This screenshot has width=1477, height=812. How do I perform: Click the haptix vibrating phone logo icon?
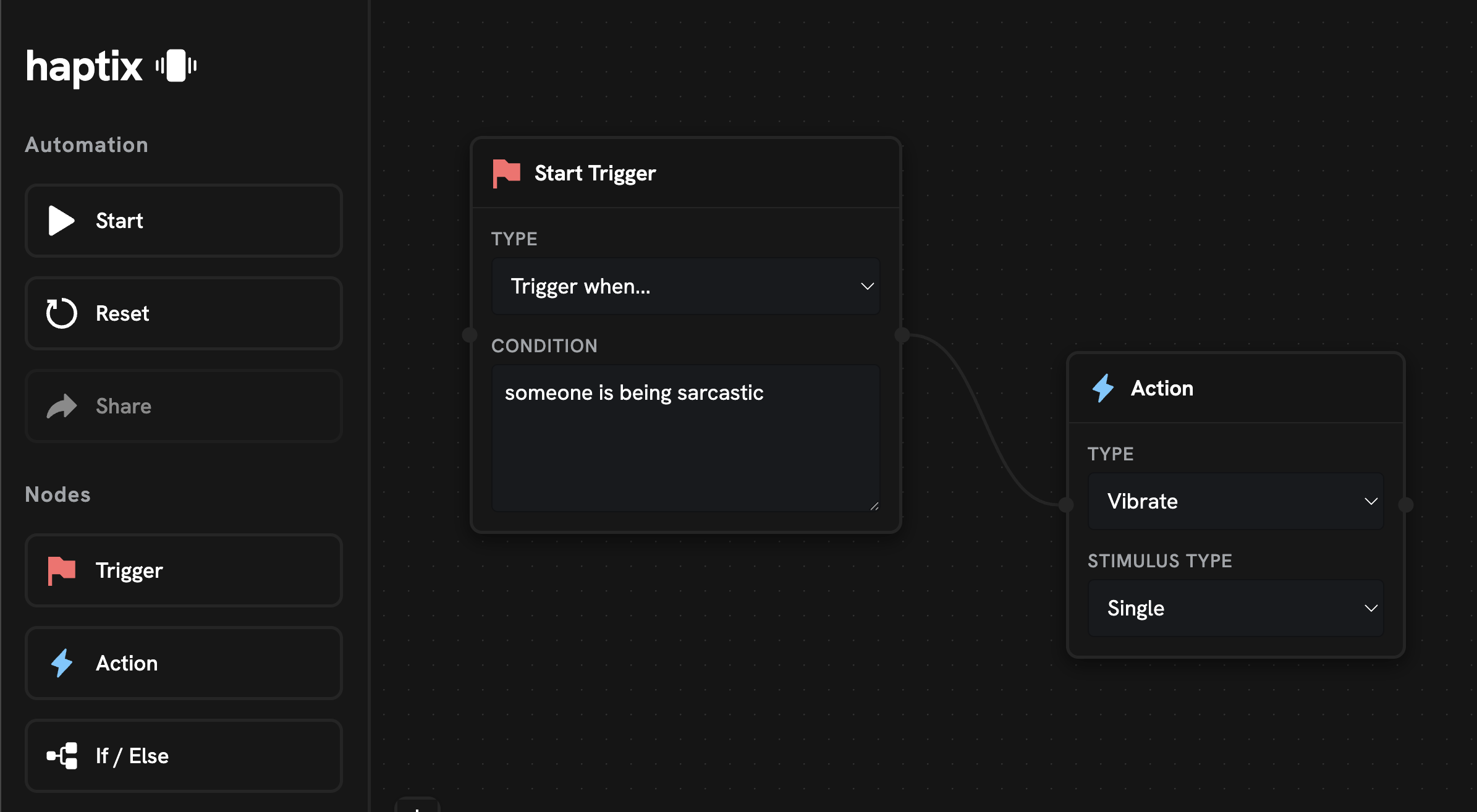tap(176, 66)
